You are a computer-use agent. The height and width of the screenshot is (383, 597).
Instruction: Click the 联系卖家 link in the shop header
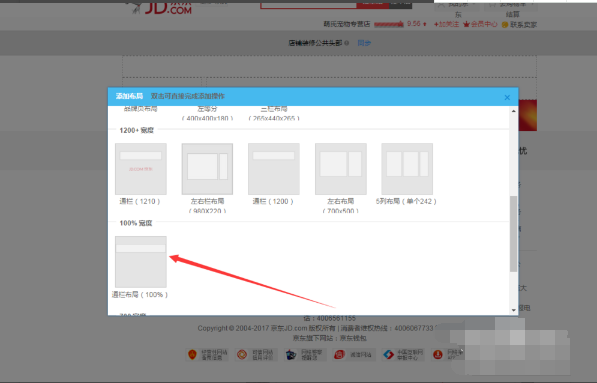[x=519, y=25]
